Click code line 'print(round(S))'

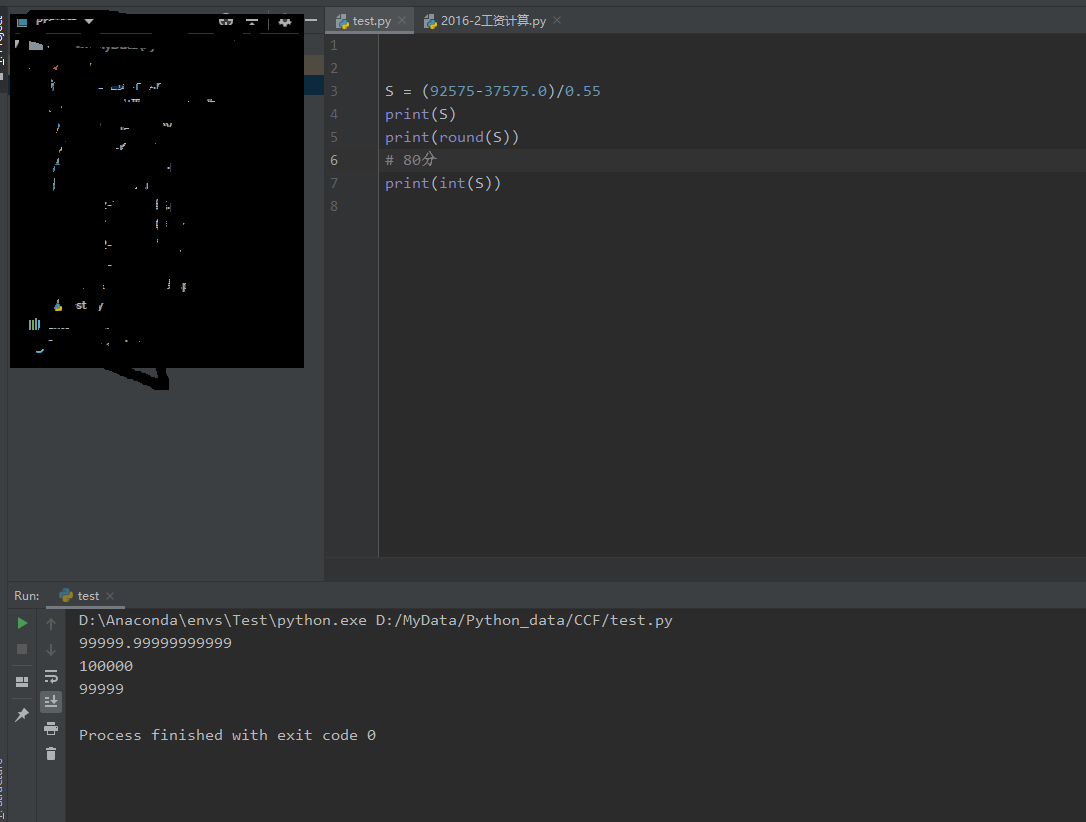452,137
